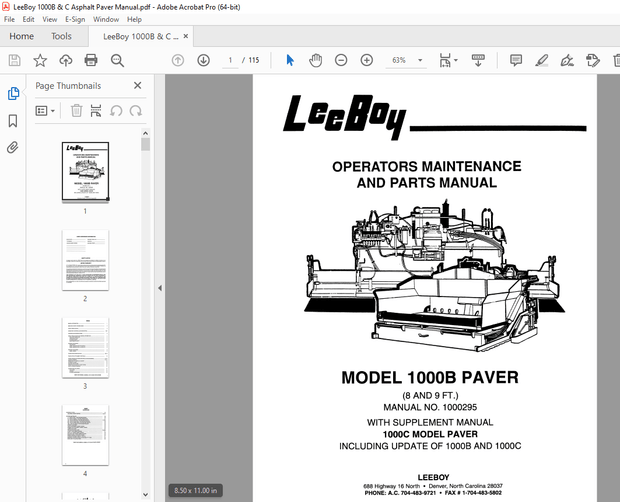Image resolution: width=620 pixels, height=502 pixels.
Task: Select the LeeBoy 1000B & C document tab
Action: (140, 37)
